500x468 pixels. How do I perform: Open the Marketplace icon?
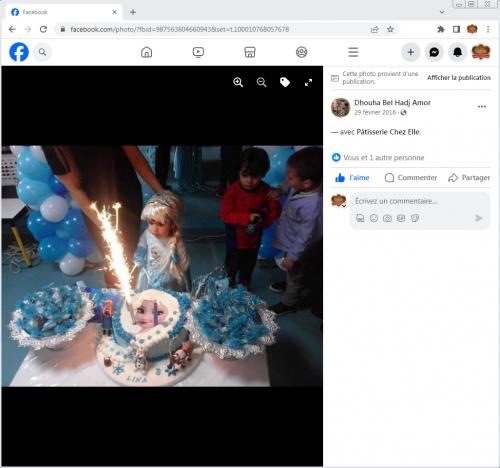tap(250, 52)
